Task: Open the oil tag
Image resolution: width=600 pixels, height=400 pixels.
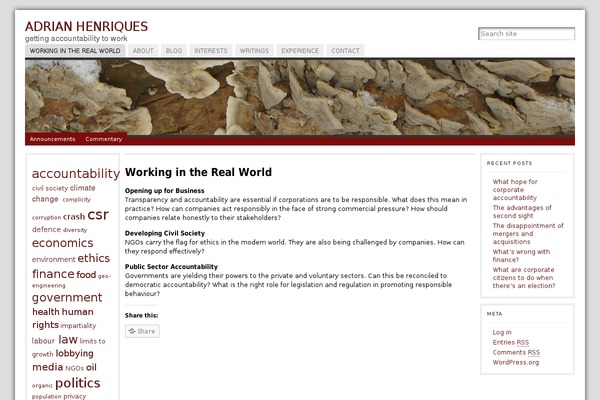Action: tap(91, 367)
